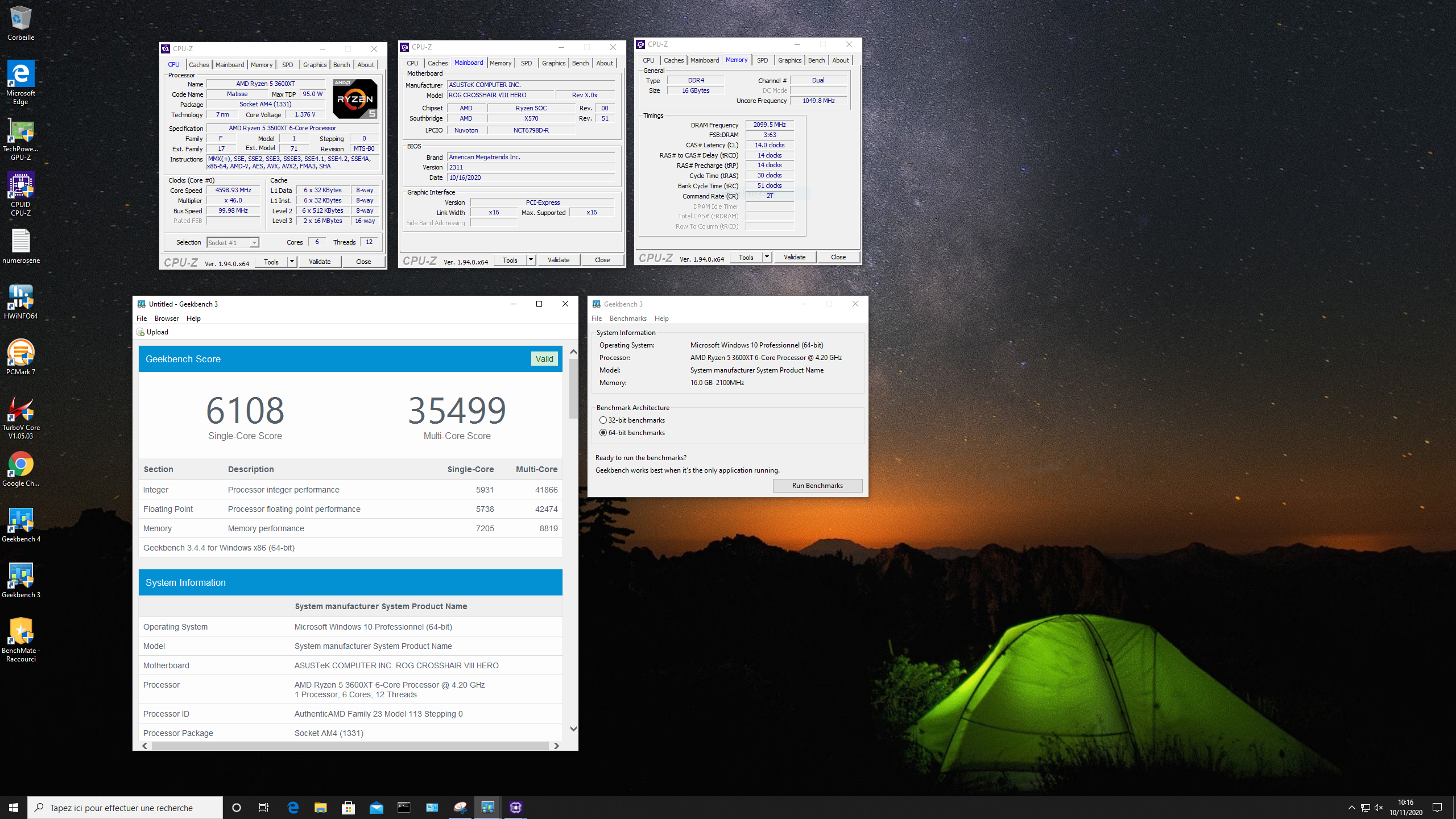Viewport: 1456px width, 819px height.
Task: Switch to CPU-Z taskbar icon
Action: [516, 808]
